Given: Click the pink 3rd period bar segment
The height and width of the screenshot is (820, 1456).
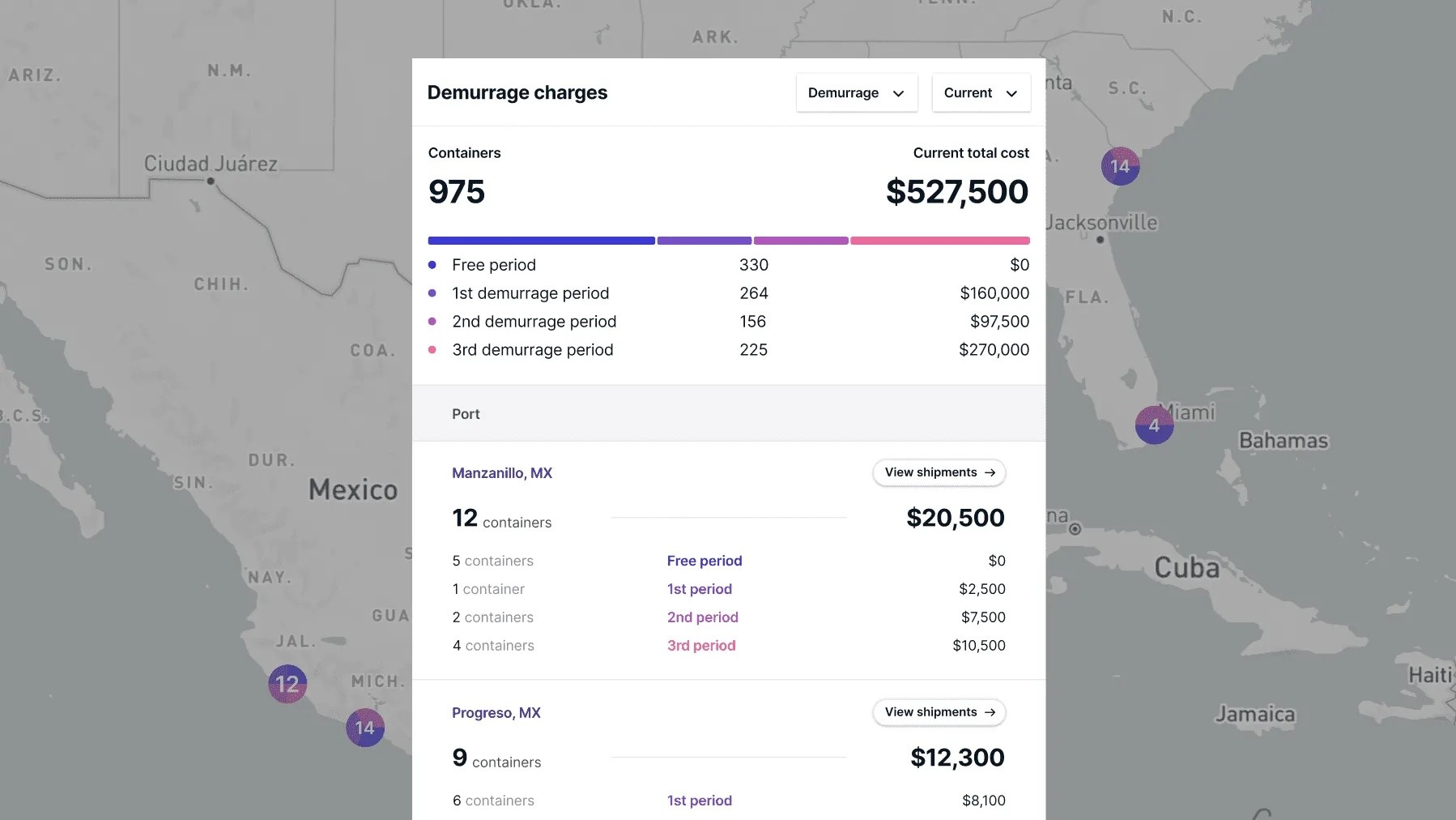Looking at the screenshot, I should [x=939, y=241].
